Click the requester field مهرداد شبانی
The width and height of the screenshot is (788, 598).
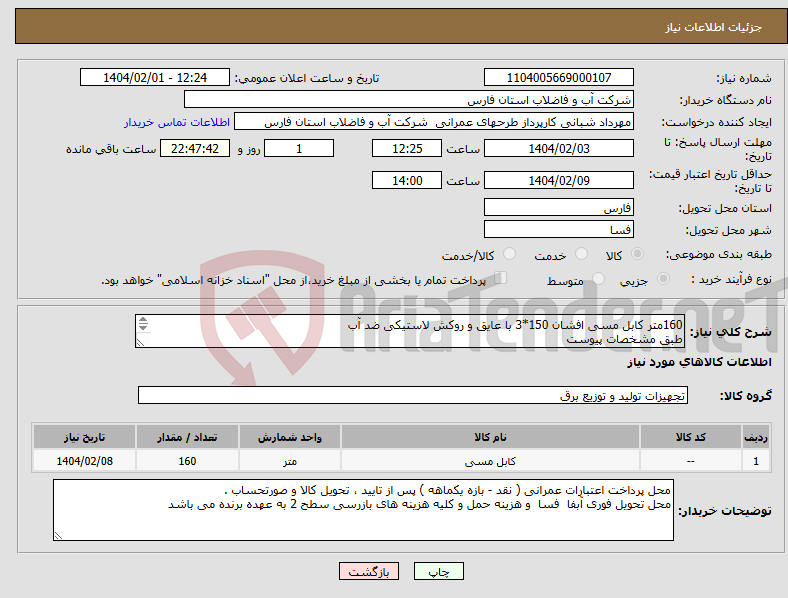click(x=434, y=122)
